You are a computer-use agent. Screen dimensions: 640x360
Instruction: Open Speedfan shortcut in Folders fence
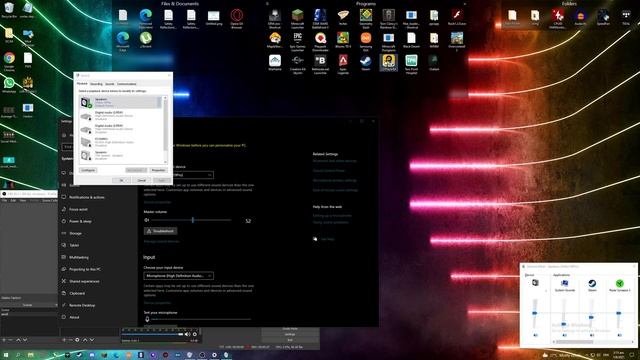pos(603,18)
